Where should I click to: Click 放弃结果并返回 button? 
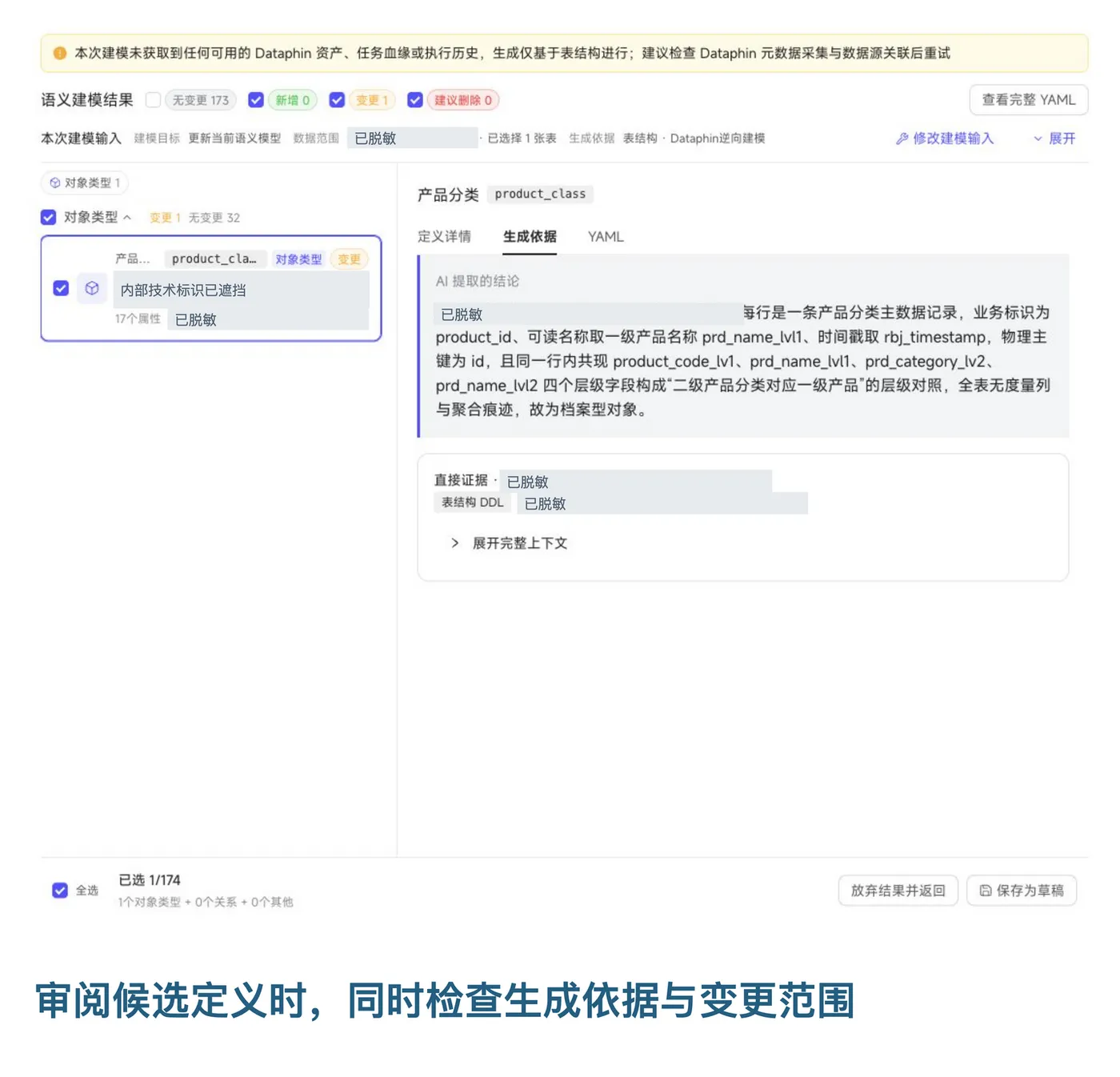click(x=898, y=891)
